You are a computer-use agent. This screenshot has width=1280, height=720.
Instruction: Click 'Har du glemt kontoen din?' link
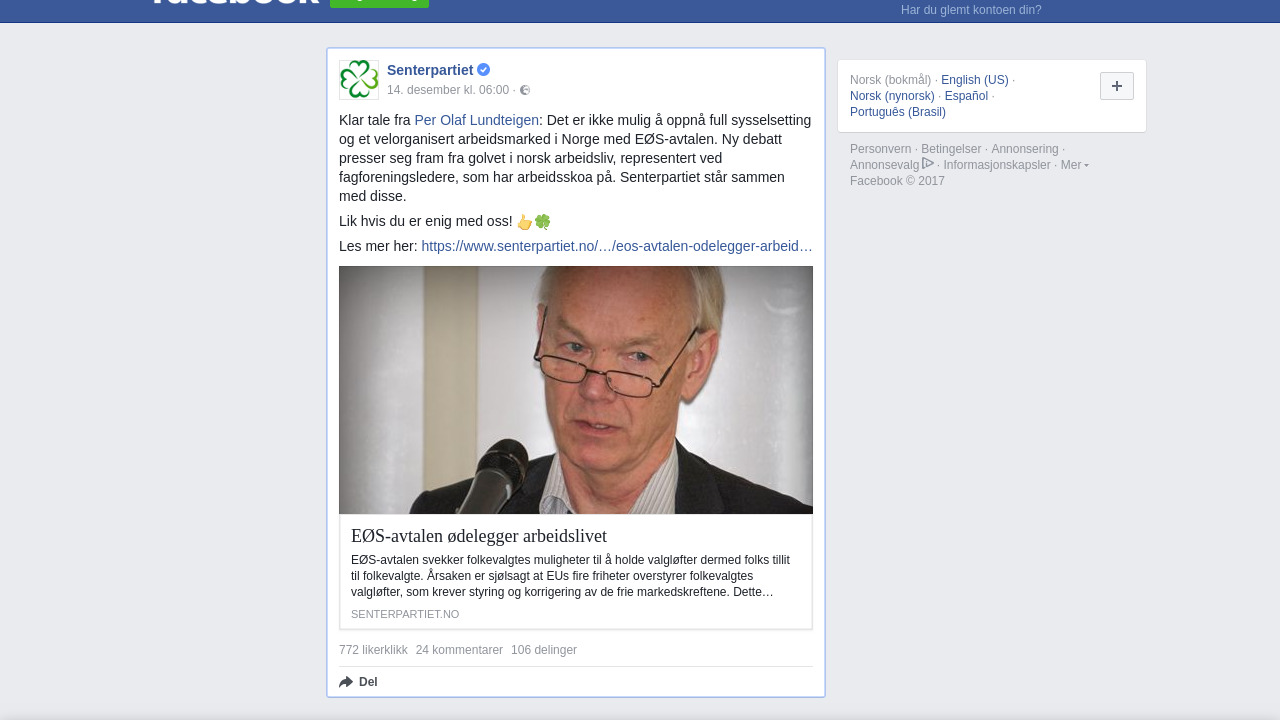[x=971, y=10]
